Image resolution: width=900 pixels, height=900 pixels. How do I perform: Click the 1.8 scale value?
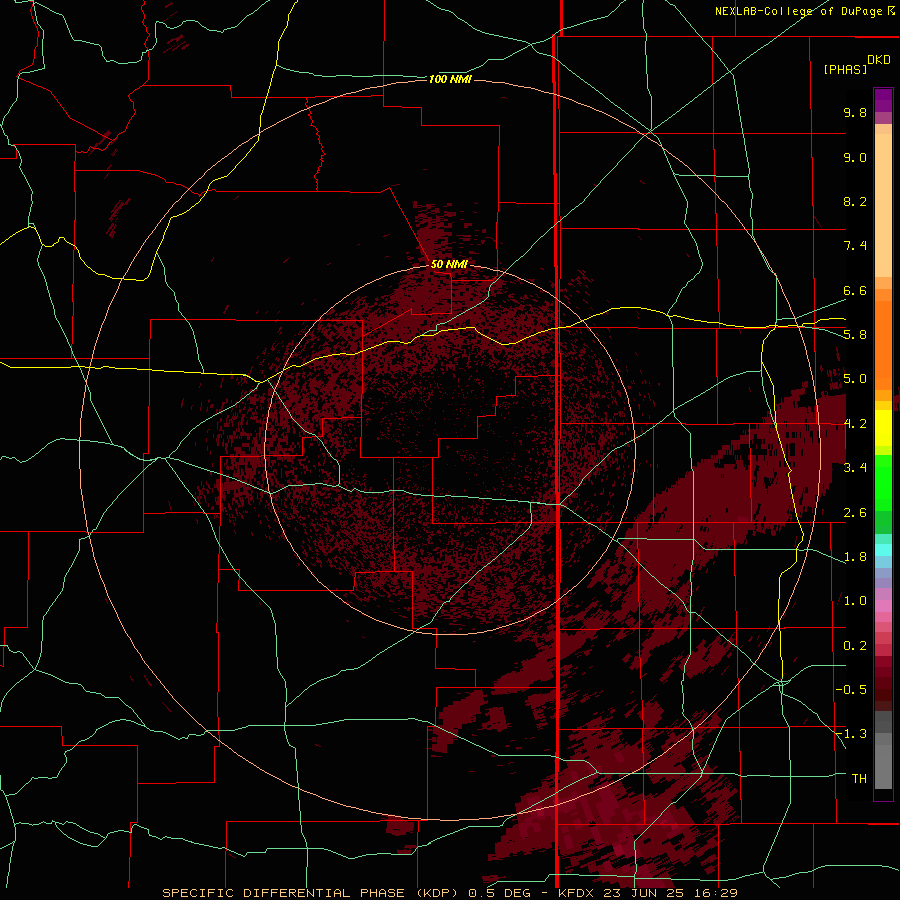pos(855,557)
